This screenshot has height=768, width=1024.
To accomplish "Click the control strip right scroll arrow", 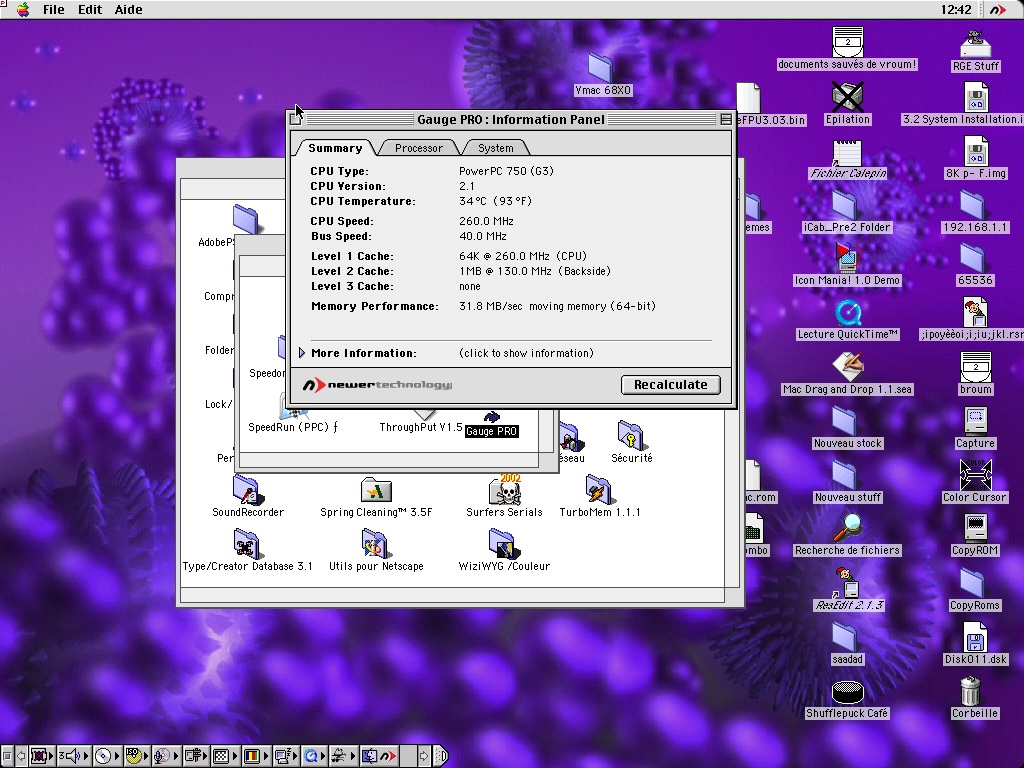I will 424,756.
